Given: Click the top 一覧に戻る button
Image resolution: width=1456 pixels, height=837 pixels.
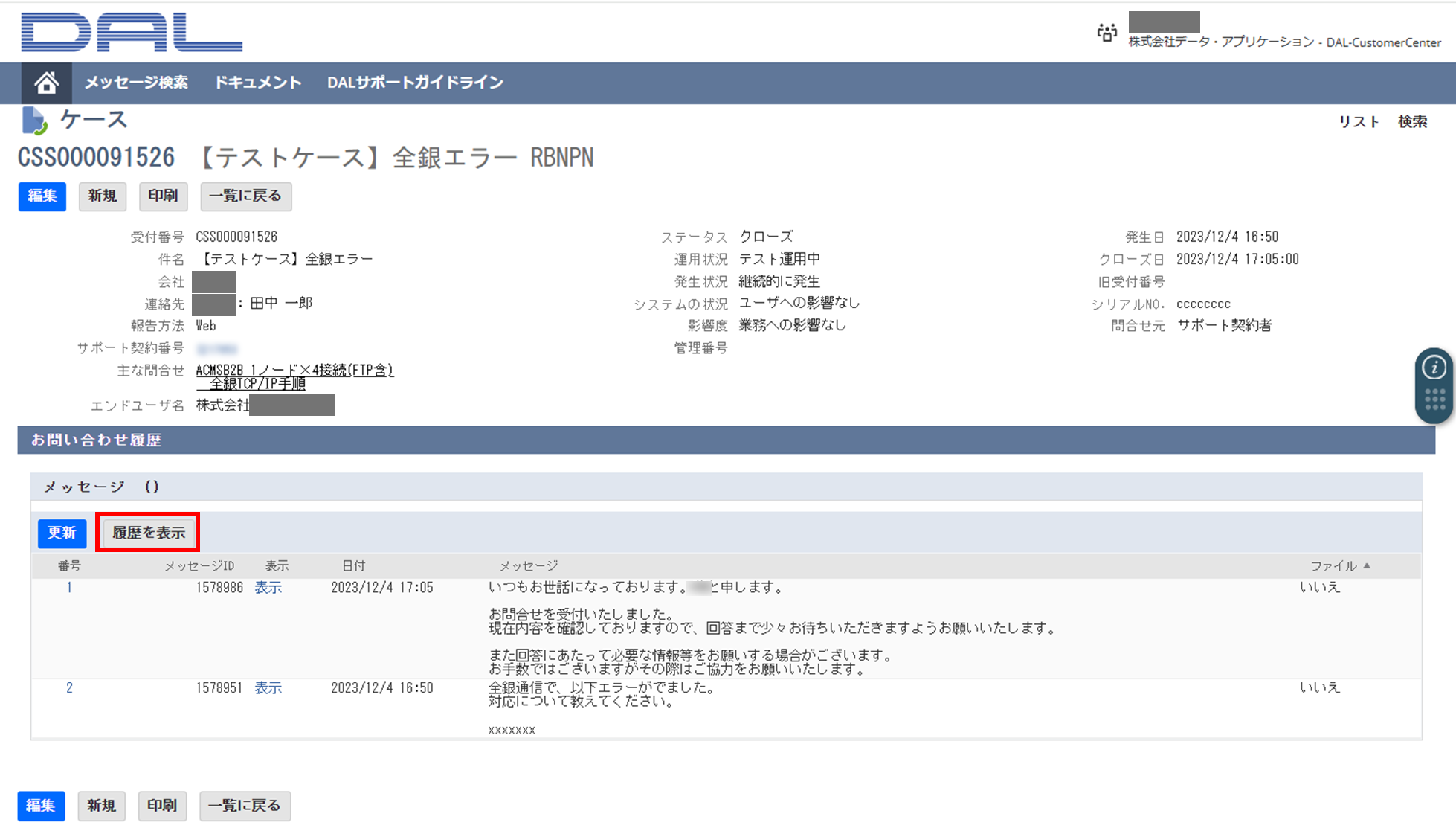Looking at the screenshot, I should tap(245, 196).
